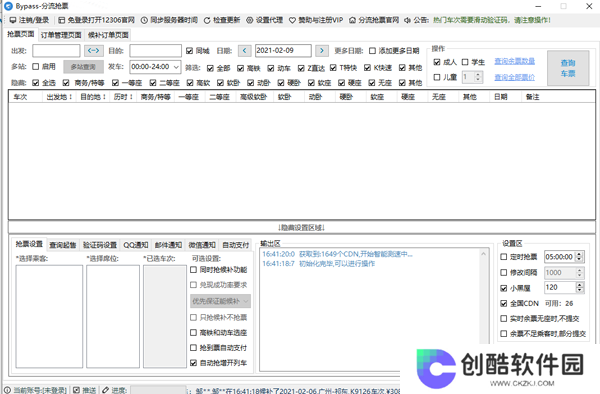
Task: Open the 发车 time range dropdown
Action: [x=176, y=67]
